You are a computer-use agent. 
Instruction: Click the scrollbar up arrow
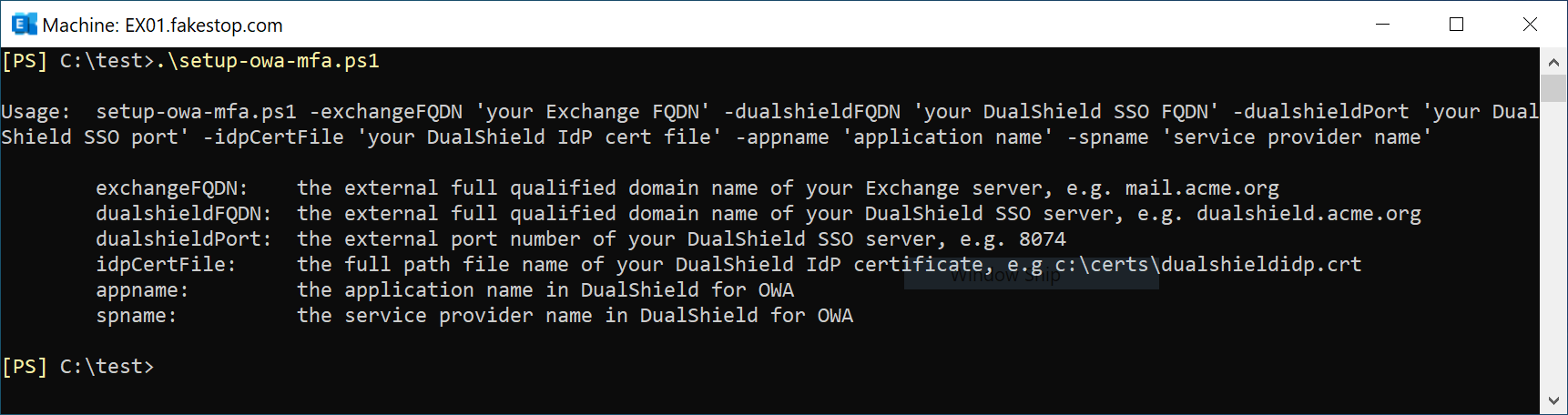click(x=1553, y=63)
